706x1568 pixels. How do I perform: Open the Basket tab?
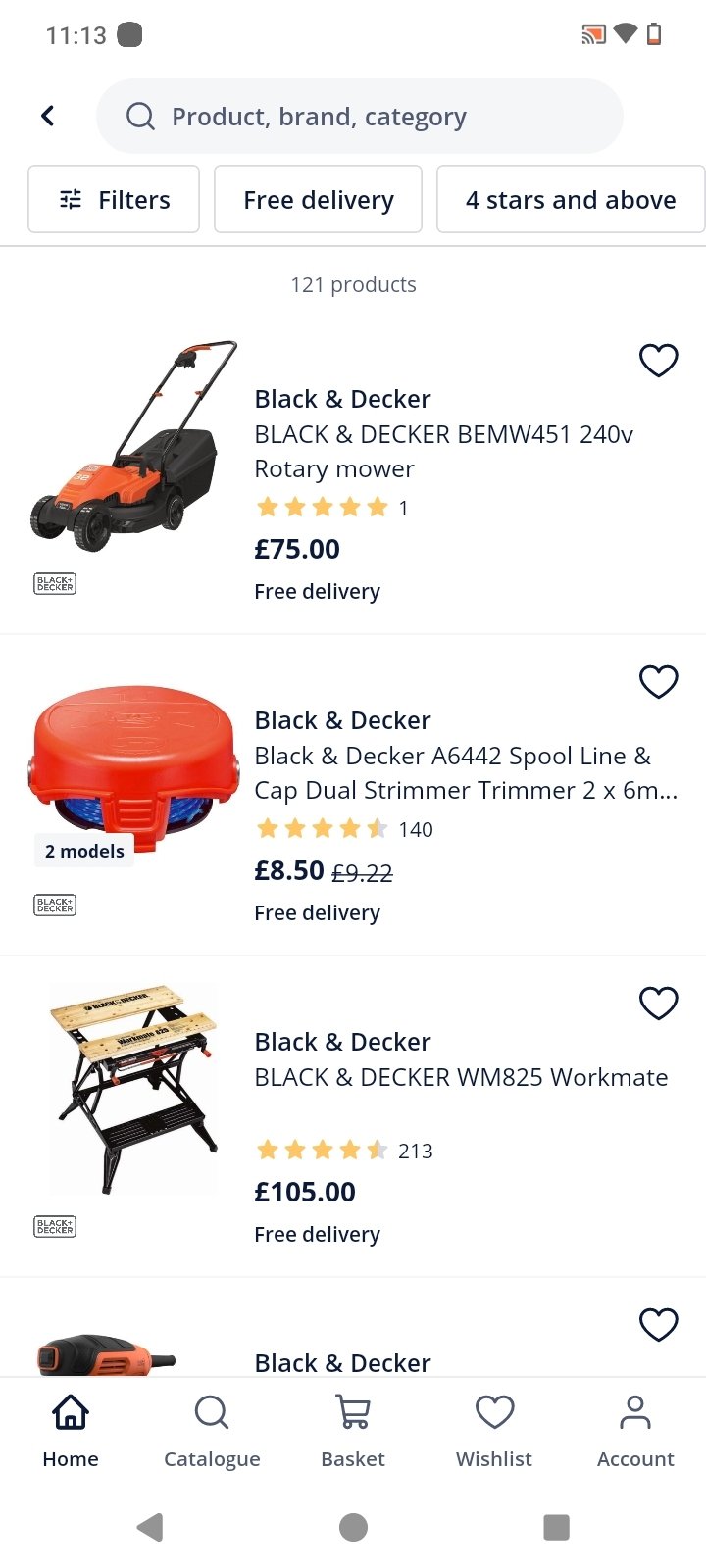point(353,1432)
